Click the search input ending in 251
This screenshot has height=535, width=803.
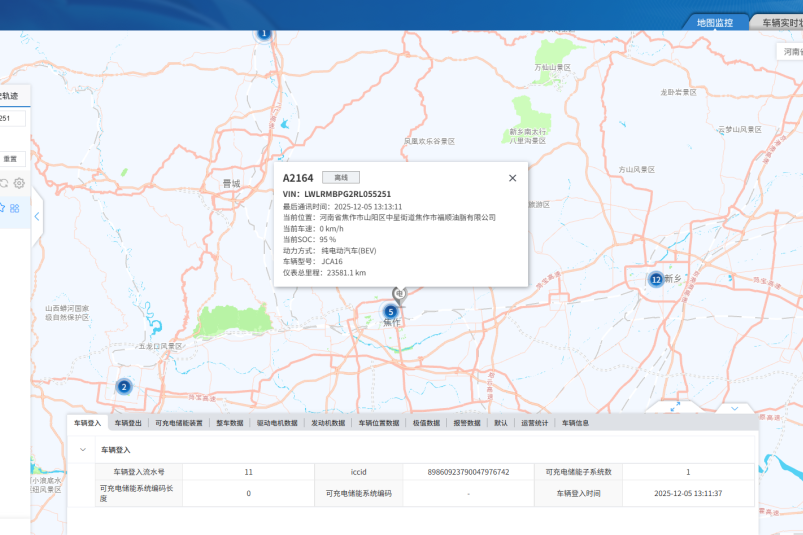coord(10,118)
